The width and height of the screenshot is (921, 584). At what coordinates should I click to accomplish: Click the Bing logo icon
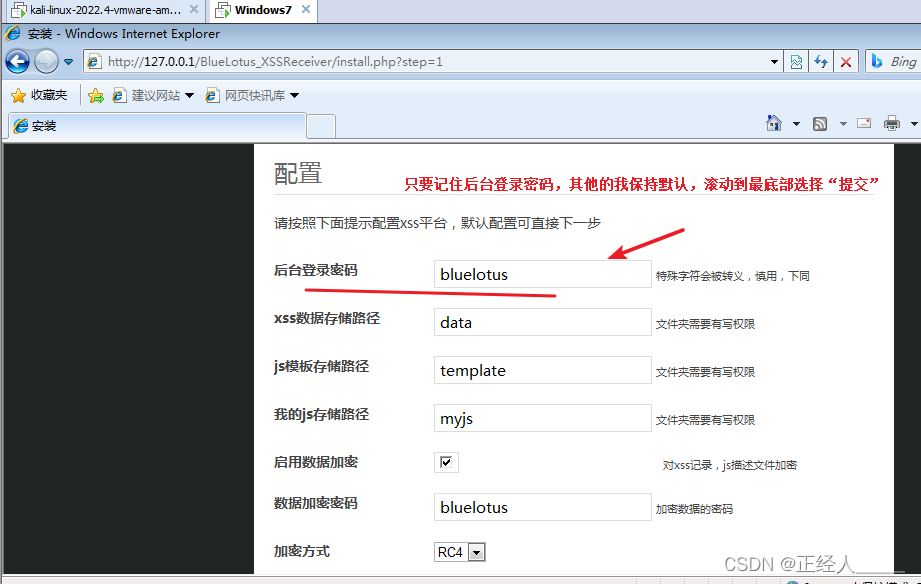click(x=876, y=61)
